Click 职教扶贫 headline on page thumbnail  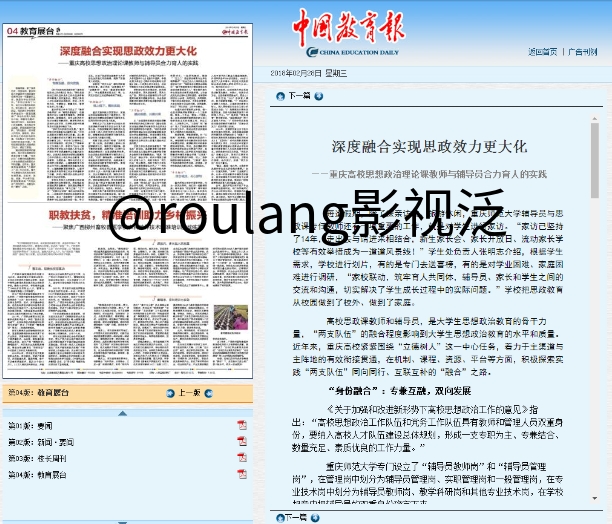coord(127,215)
